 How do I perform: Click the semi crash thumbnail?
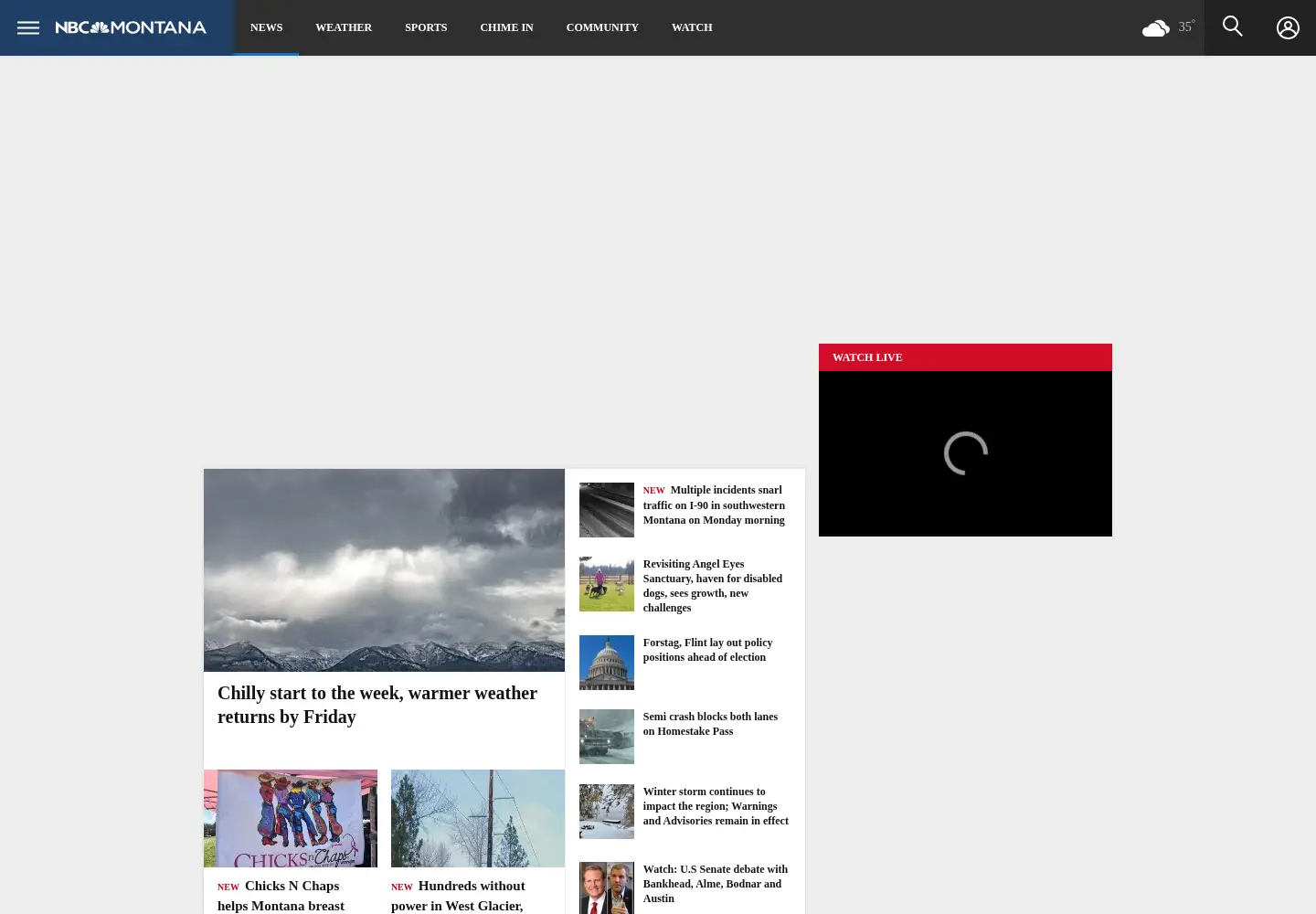pos(606,737)
